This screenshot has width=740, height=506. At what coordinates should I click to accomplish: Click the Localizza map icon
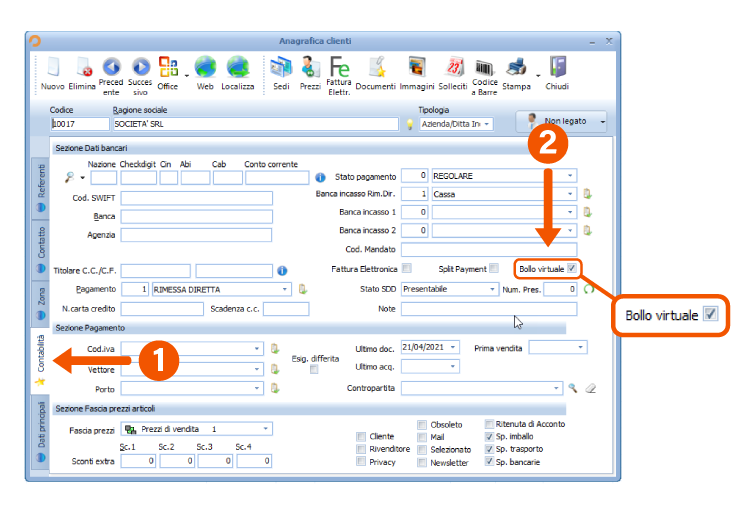click(238, 67)
